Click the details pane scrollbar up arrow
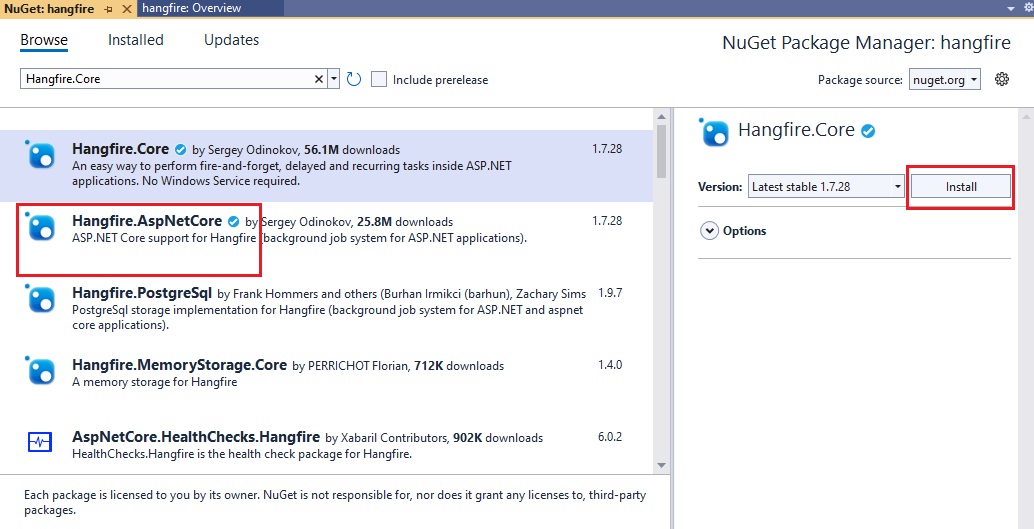The width and height of the screenshot is (1034, 529). (x=1025, y=117)
